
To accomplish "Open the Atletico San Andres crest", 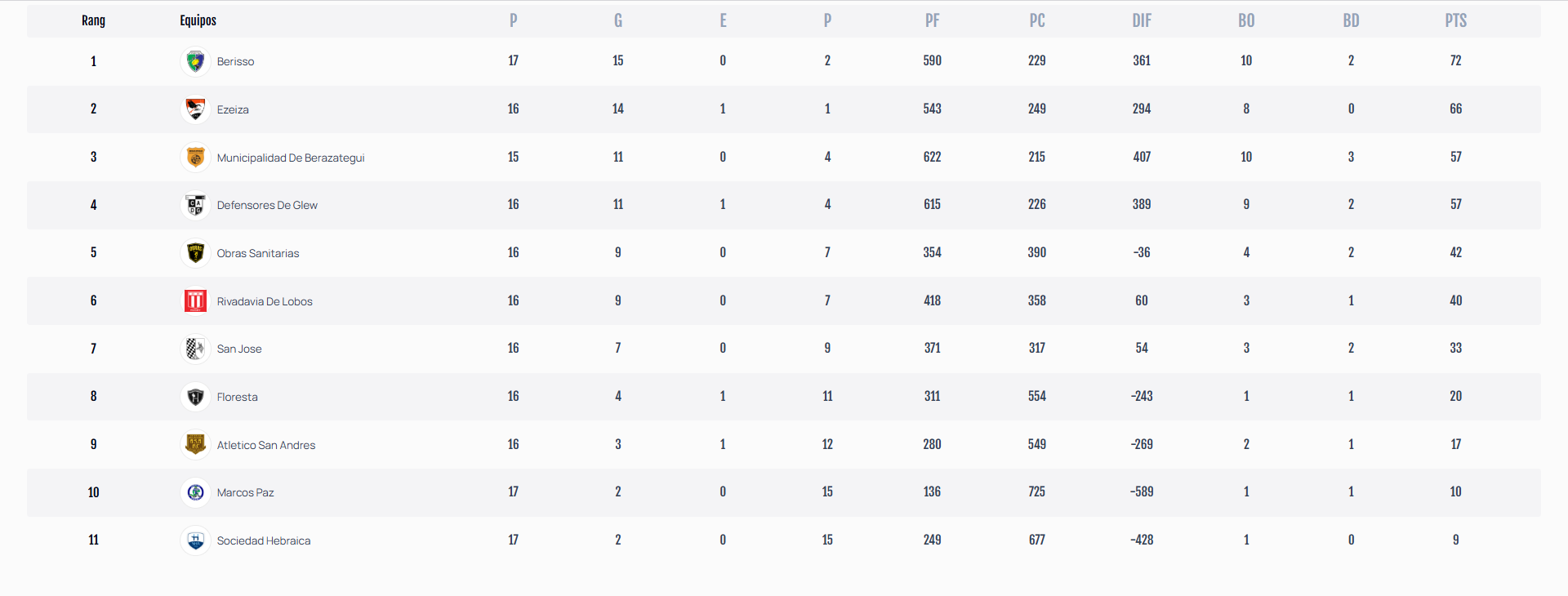I will (195, 445).
